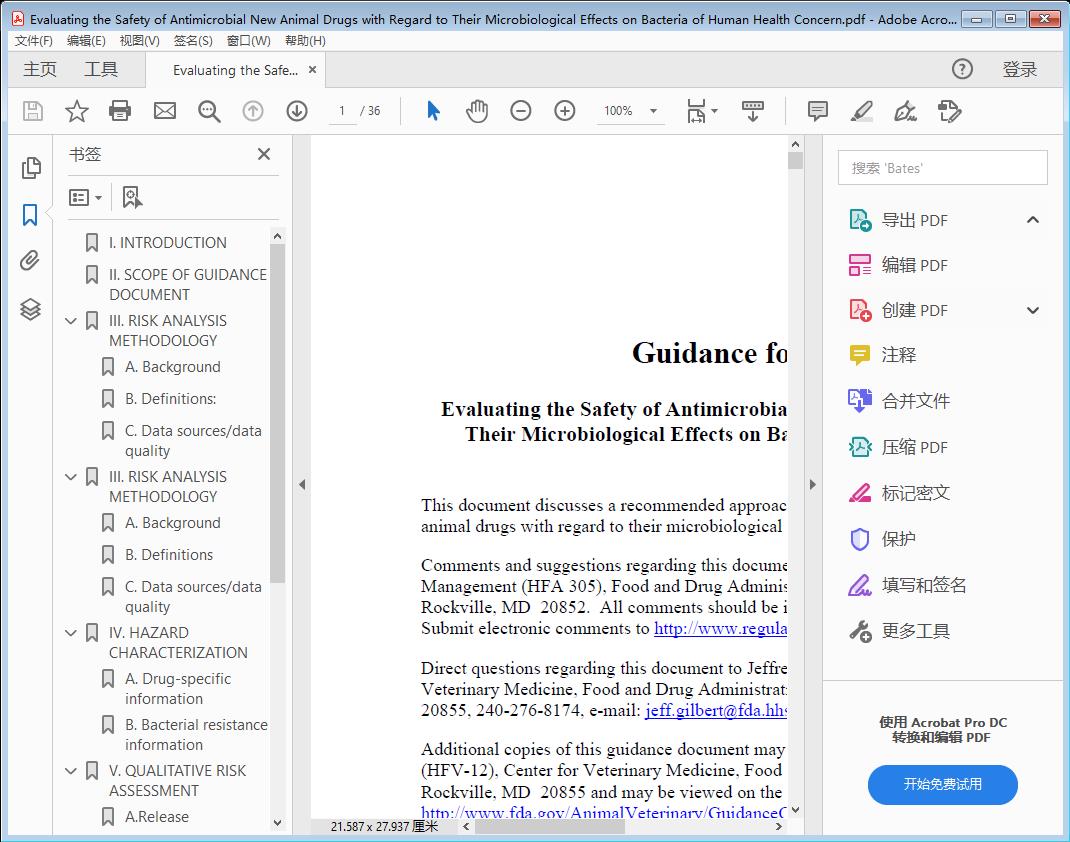This screenshot has height=842, width=1070.
Task: Click the 开始免费试用 button
Action: pos(942,785)
